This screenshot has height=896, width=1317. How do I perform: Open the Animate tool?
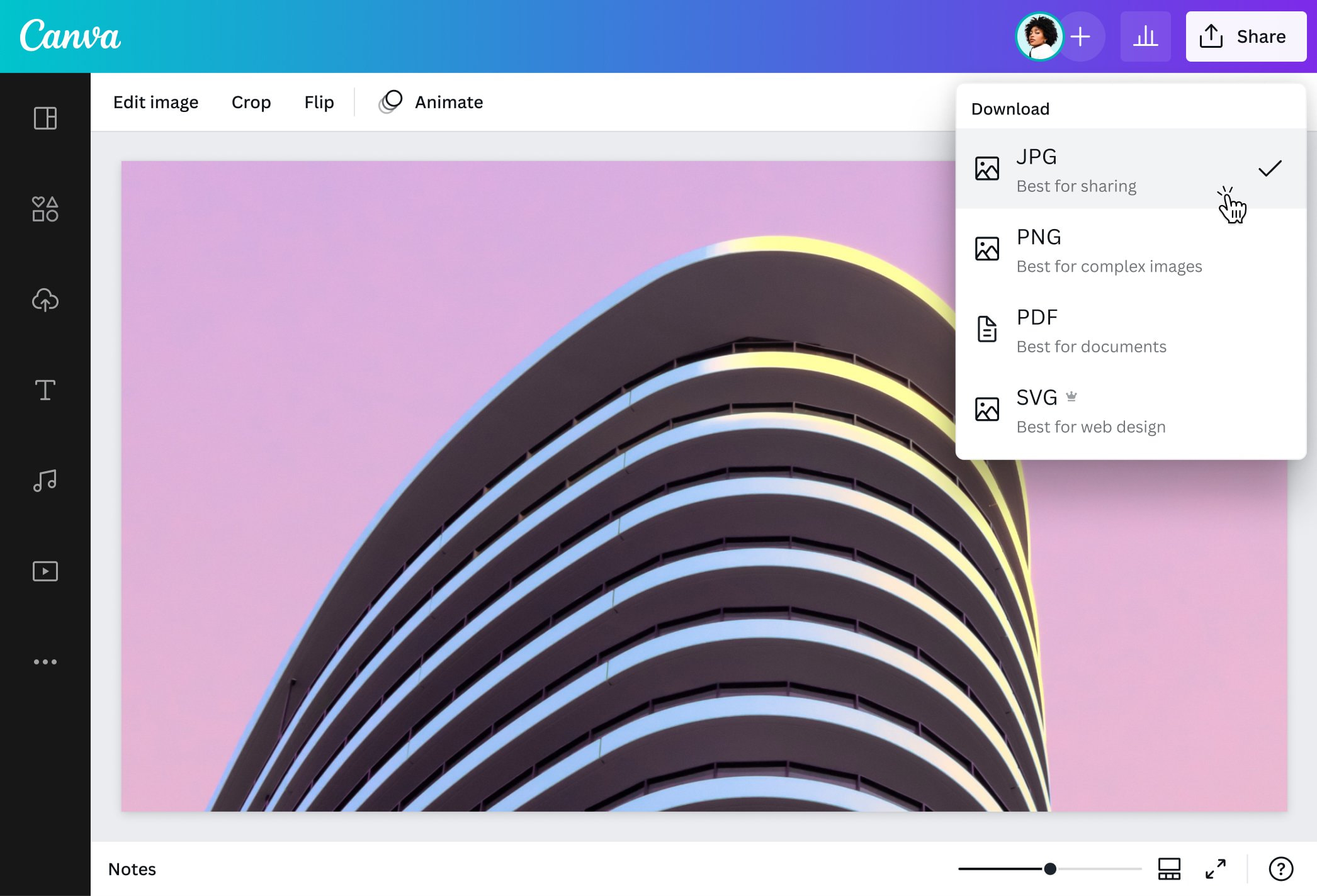point(433,102)
